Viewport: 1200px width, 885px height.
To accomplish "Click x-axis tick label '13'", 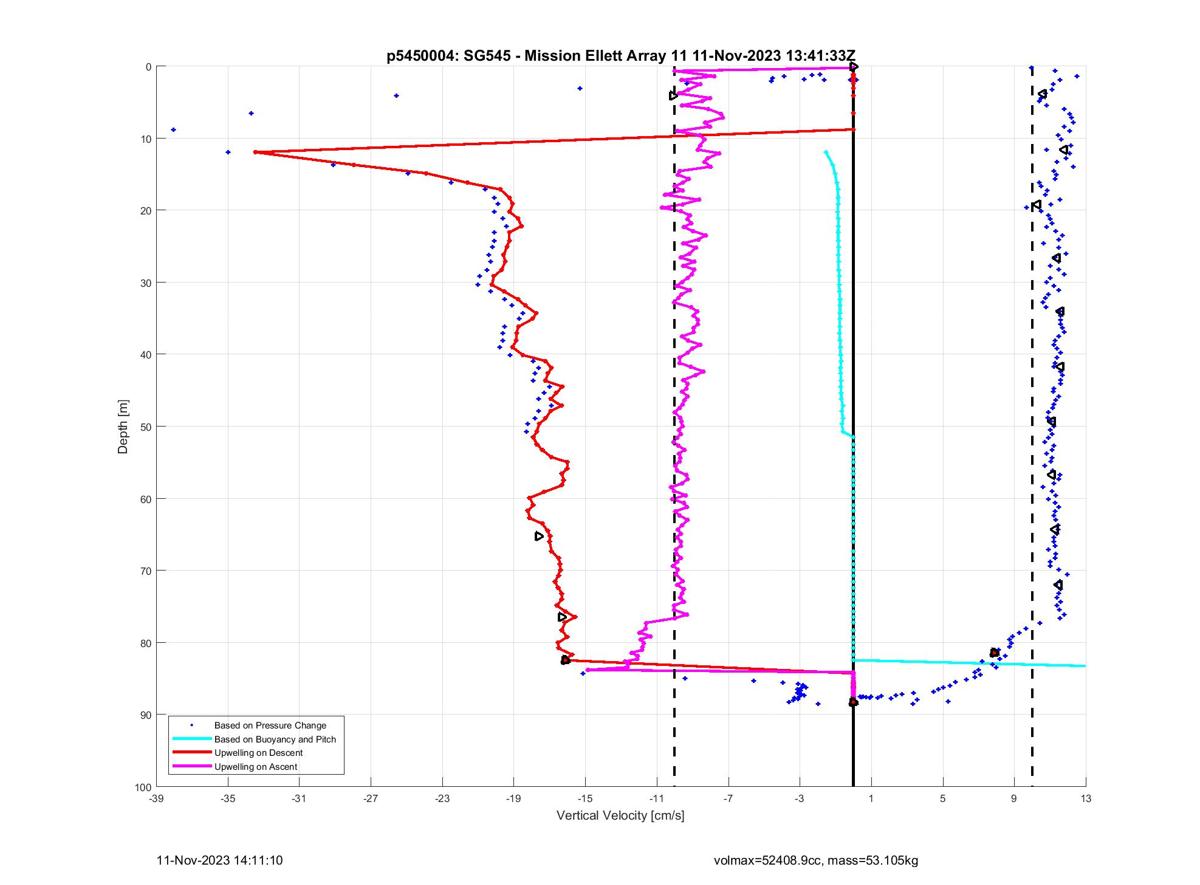I will tap(1085, 798).
